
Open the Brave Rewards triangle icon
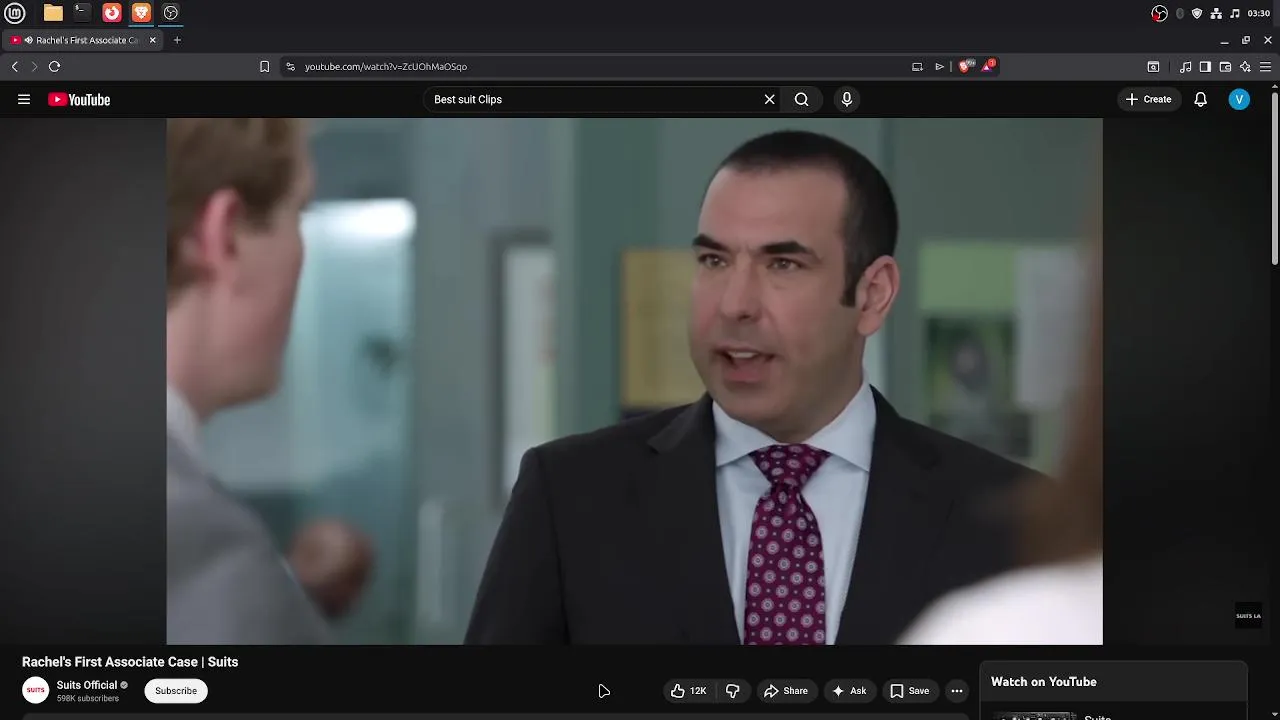988,66
